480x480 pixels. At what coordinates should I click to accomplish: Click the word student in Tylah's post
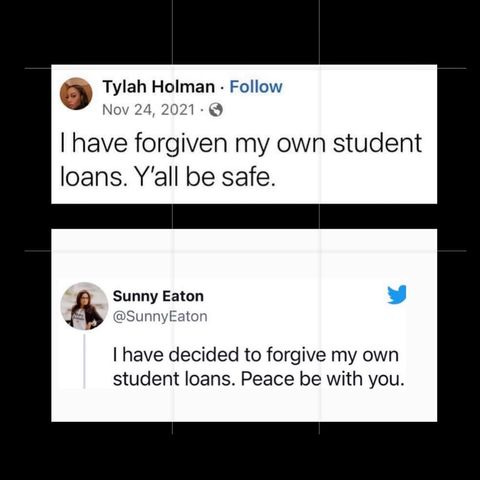pos(378,143)
